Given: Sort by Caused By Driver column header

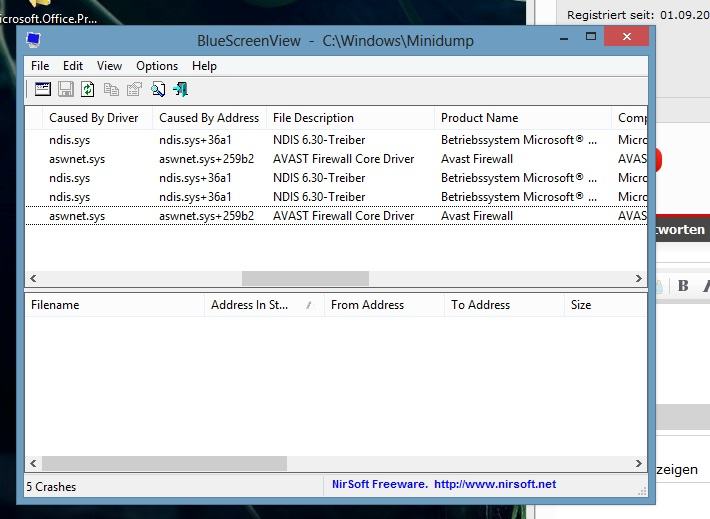Looking at the screenshot, I should point(98,118).
